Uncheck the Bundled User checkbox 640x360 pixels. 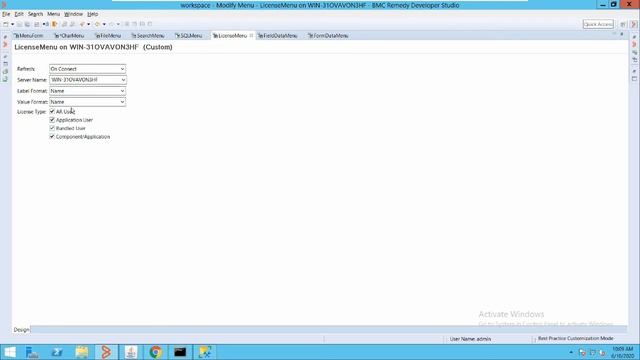(52, 128)
